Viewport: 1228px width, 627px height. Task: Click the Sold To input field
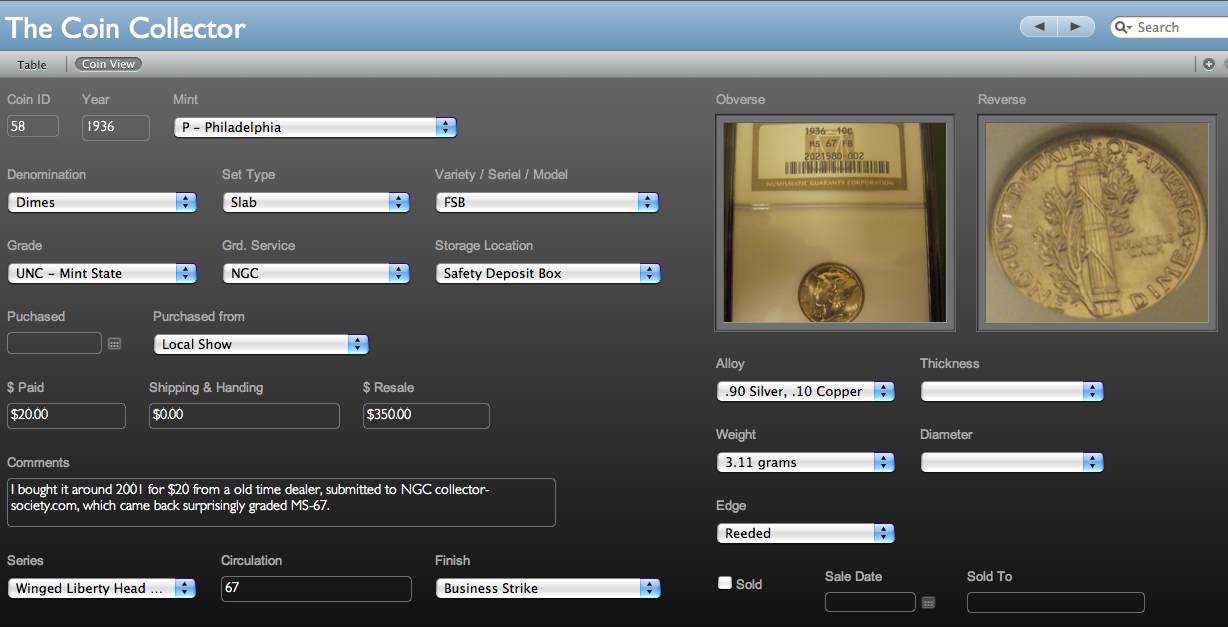click(1055, 602)
